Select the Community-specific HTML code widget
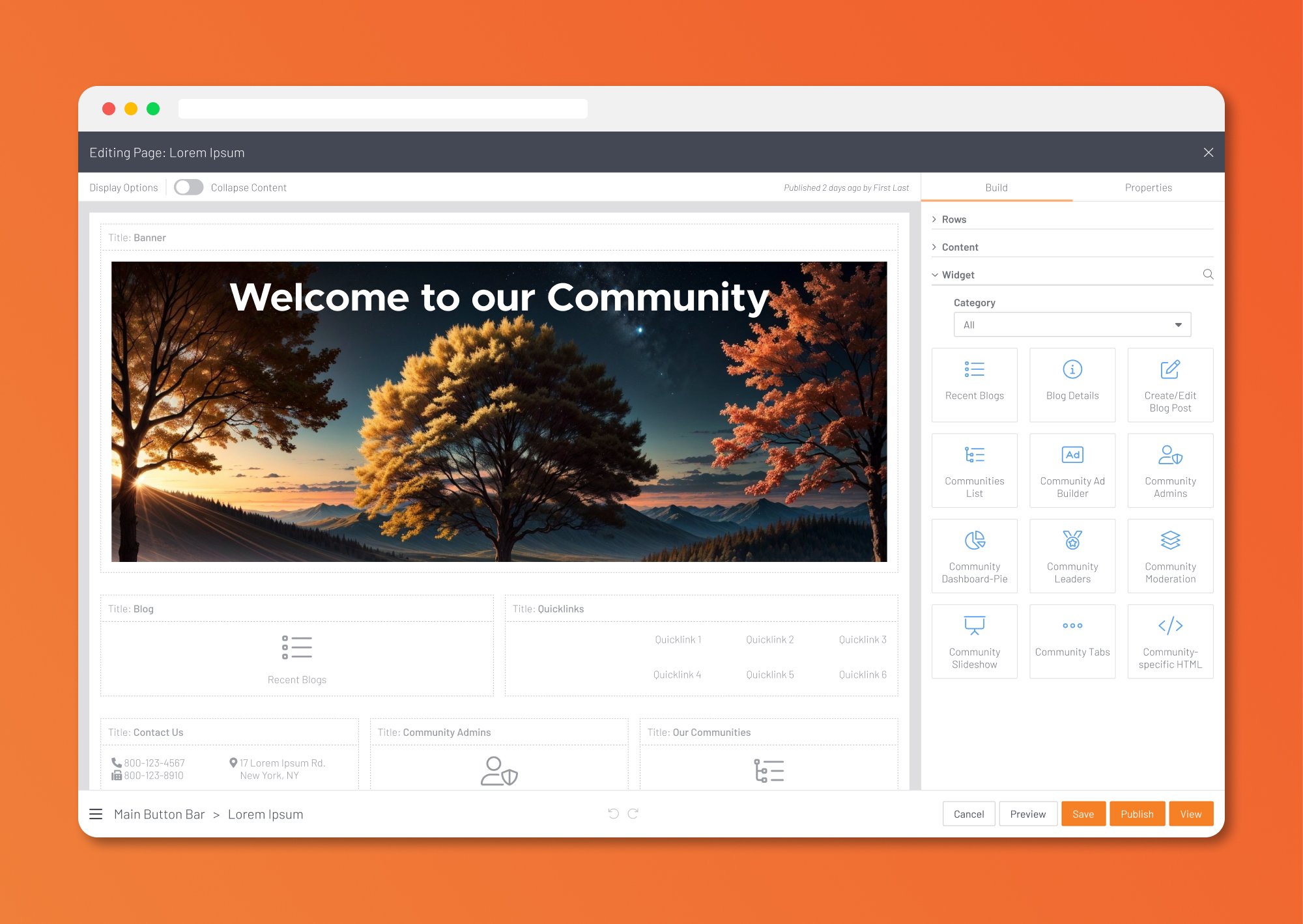The image size is (1303, 924). tap(1169, 641)
